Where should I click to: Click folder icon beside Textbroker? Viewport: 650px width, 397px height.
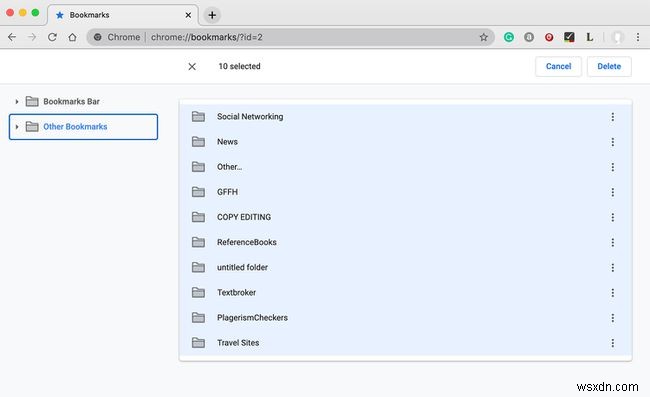pyautogui.click(x=198, y=293)
